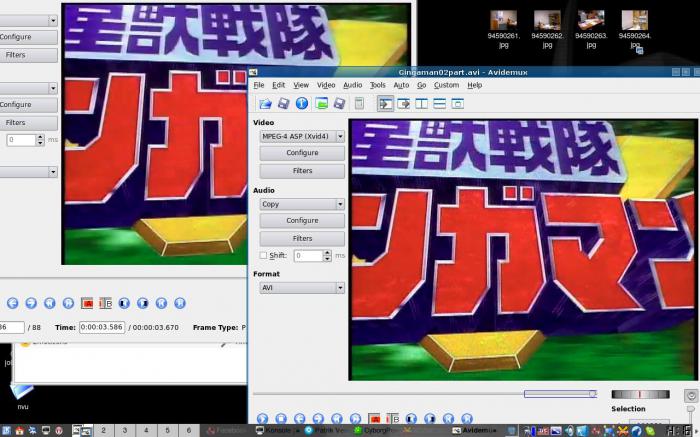Open the calculator from the toolbar
This screenshot has width=700, height=437.
359,104
